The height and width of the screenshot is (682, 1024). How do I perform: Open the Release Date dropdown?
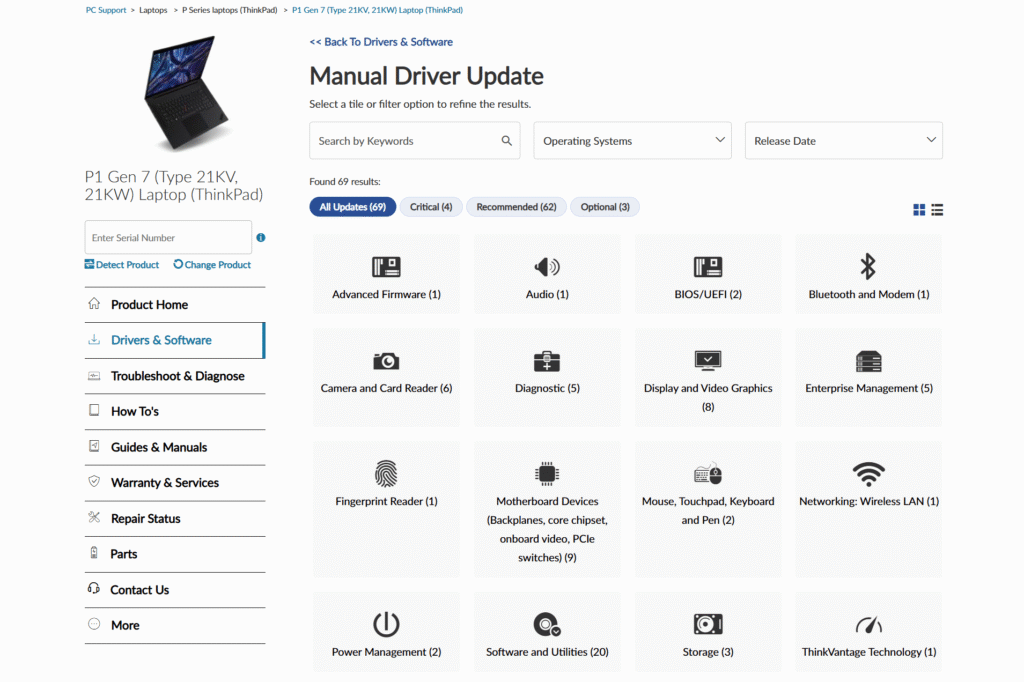[x=843, y=141]
